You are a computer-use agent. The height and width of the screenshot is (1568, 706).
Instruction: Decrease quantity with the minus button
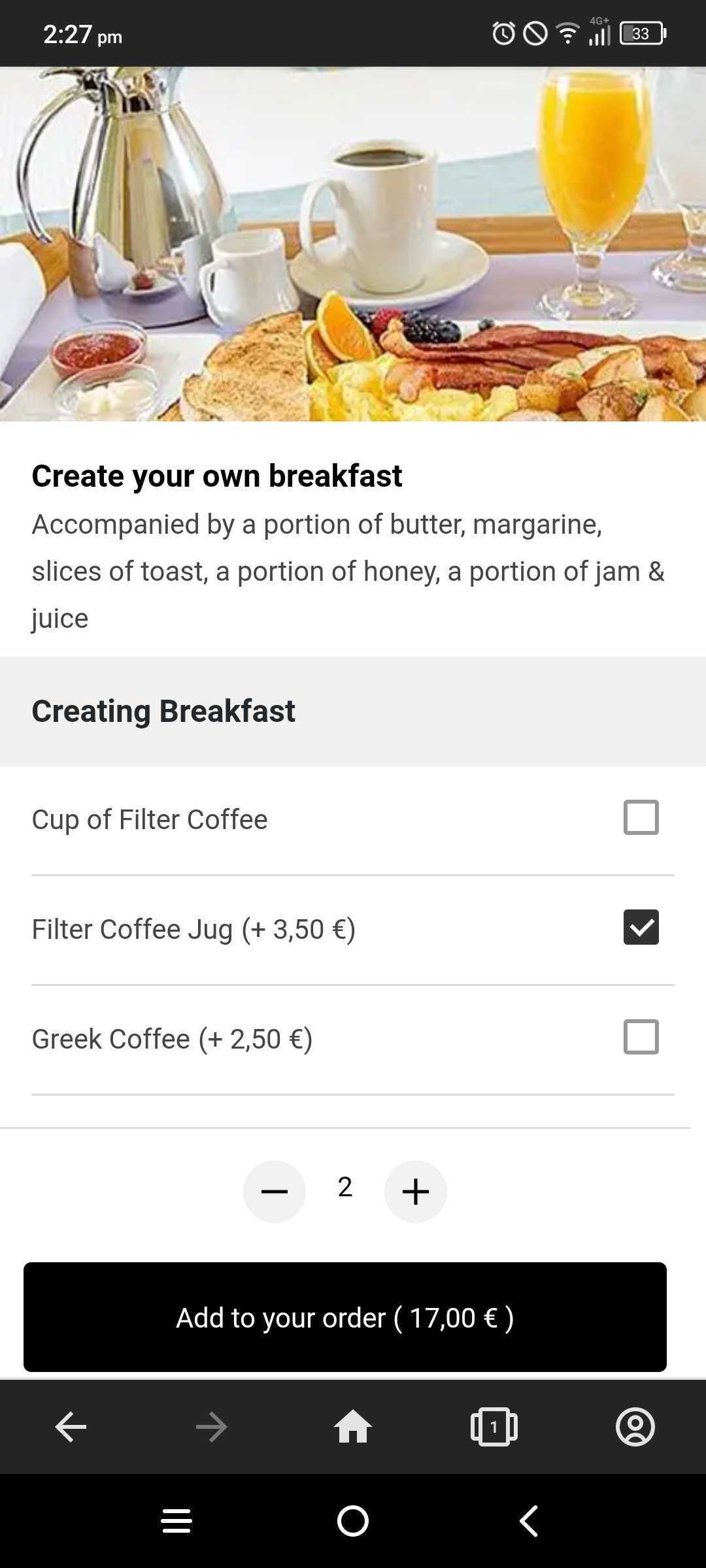click(275, 1191)
